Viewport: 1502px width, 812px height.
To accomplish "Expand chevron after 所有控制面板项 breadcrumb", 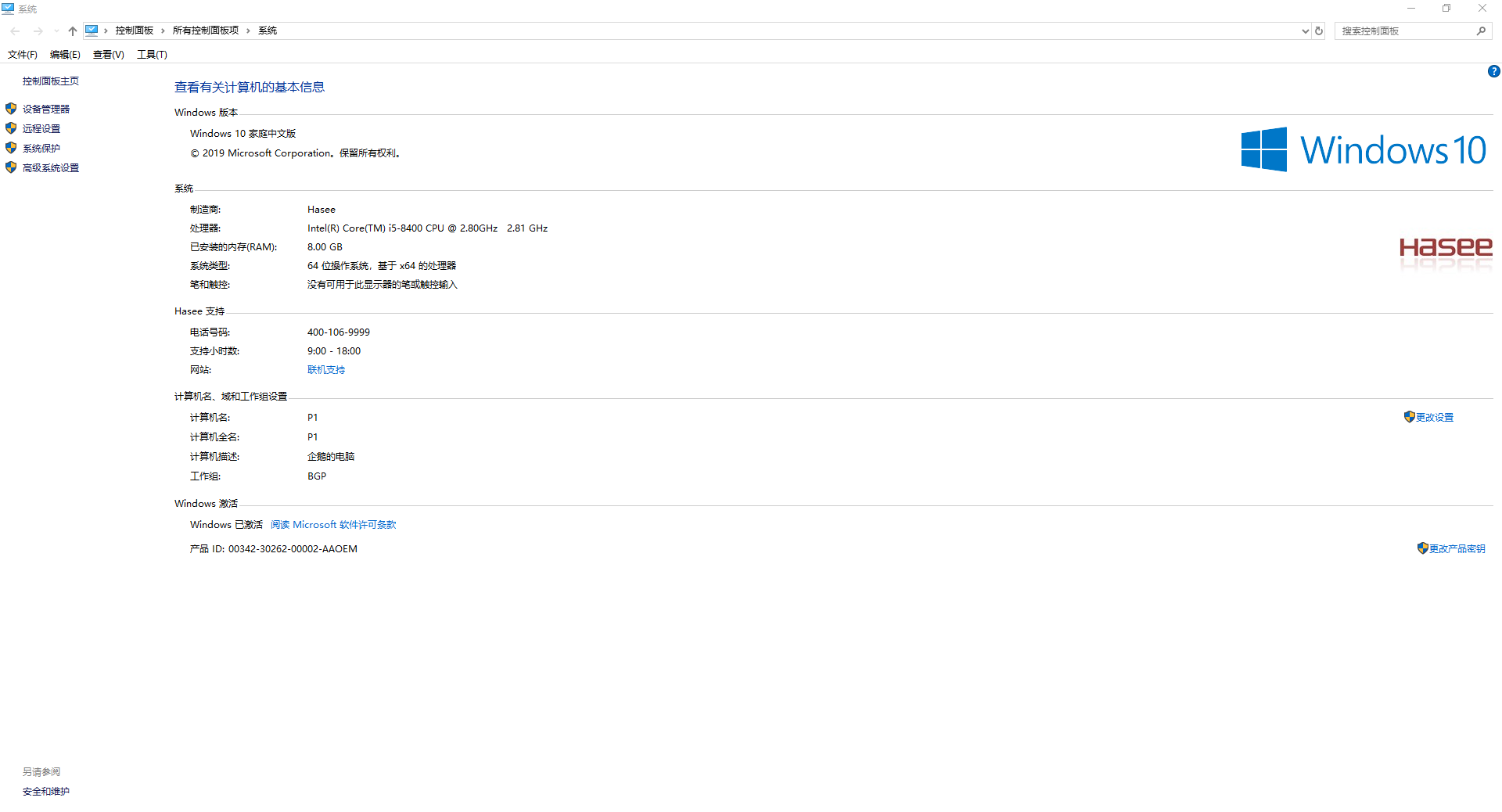I will [x=248, y=31].
